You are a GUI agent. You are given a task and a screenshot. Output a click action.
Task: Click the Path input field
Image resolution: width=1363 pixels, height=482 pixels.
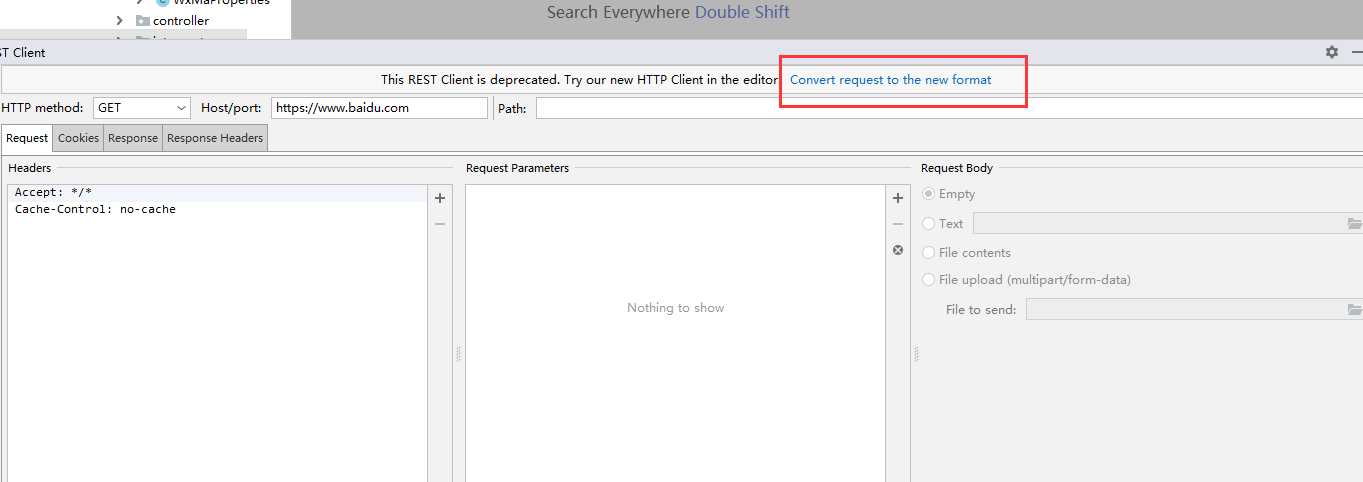(949, 108)
